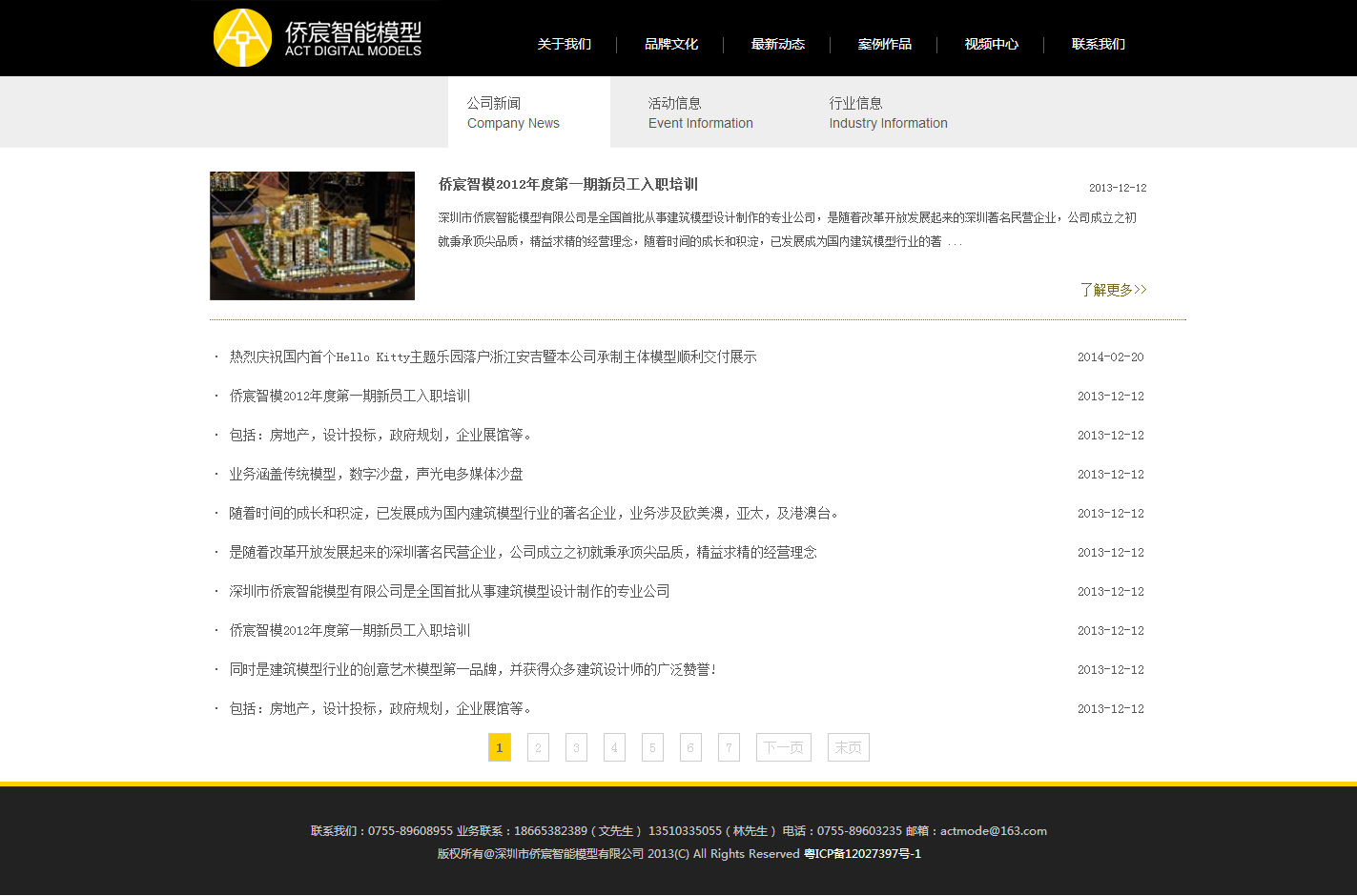Switch to the 活动信息 Event Information tab
Viewport: 1357px width, 896px height.
pos(701,112)
